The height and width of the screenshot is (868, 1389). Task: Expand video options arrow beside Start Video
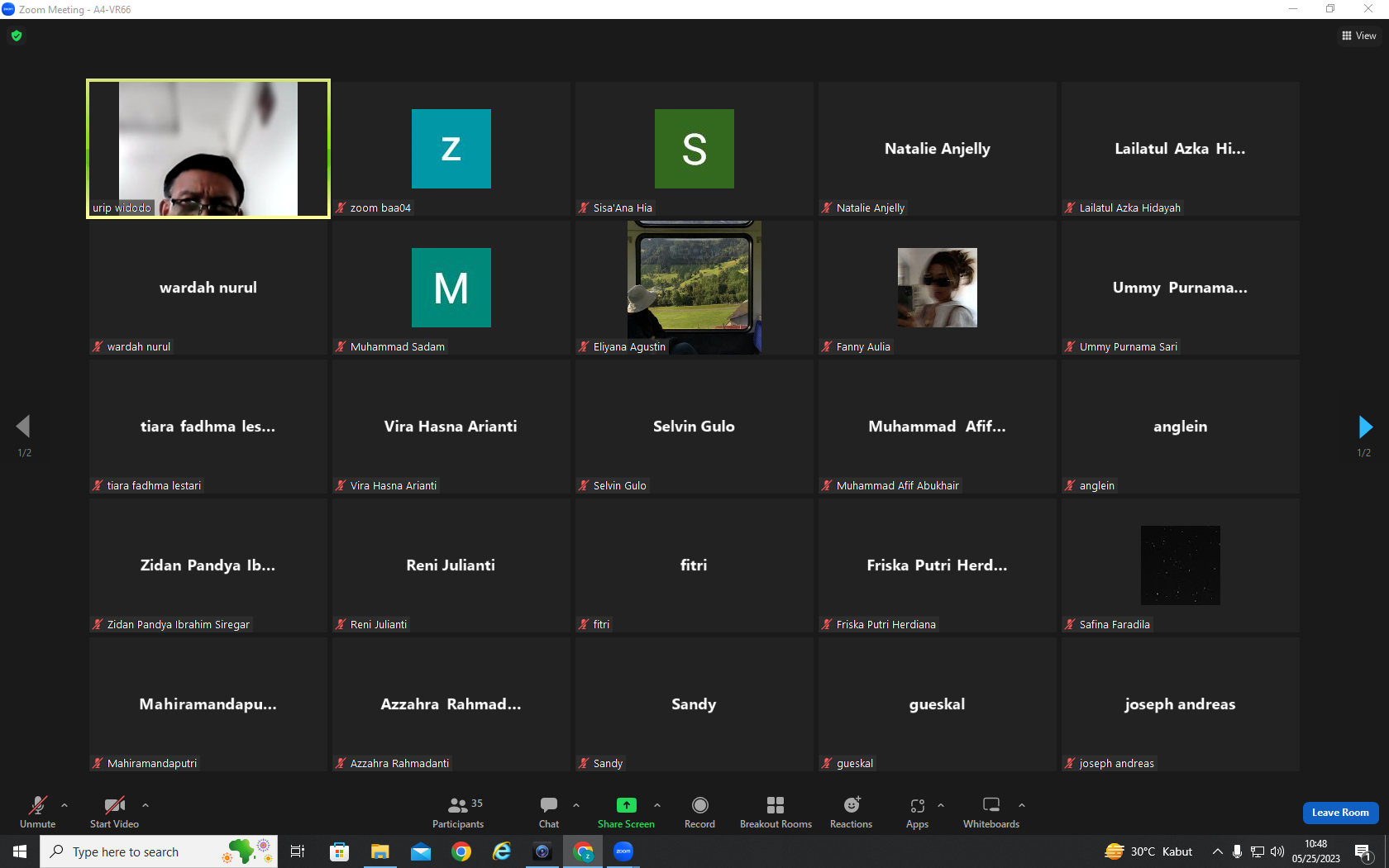click(146, 804)
